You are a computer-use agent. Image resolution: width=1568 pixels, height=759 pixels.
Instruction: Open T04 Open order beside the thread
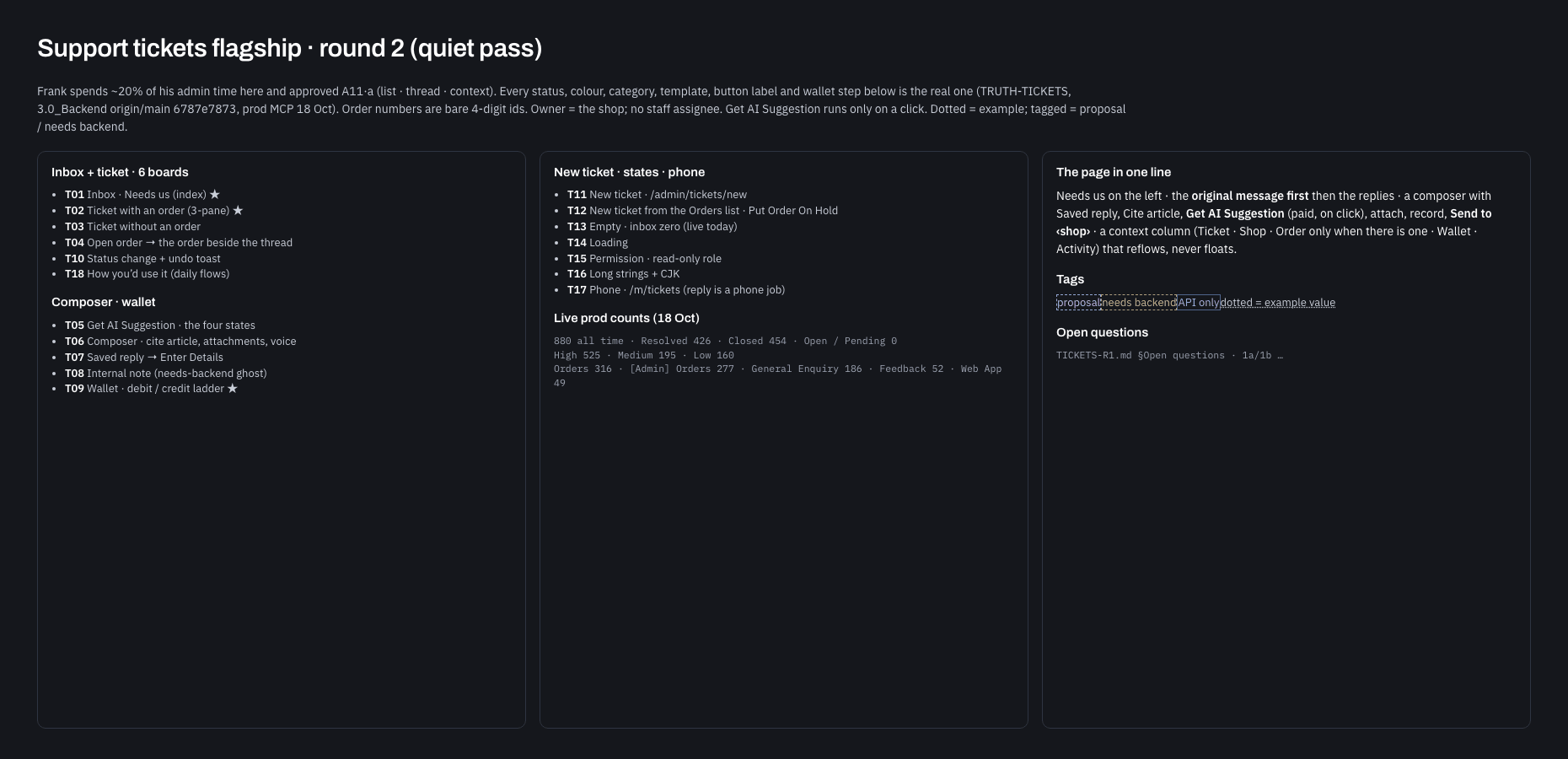pyautogui.click(x=179, y=243)
